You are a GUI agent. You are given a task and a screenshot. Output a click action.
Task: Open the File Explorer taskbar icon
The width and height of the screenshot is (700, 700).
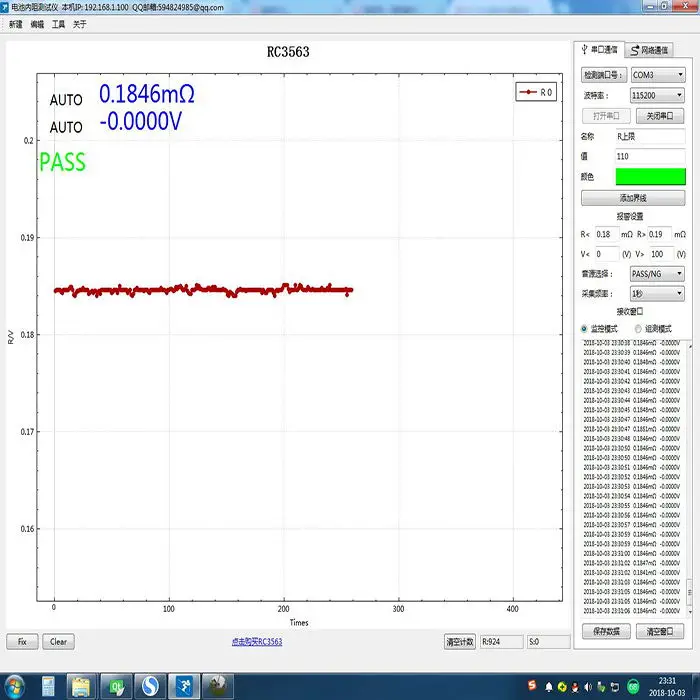click(x=81, y=687)
